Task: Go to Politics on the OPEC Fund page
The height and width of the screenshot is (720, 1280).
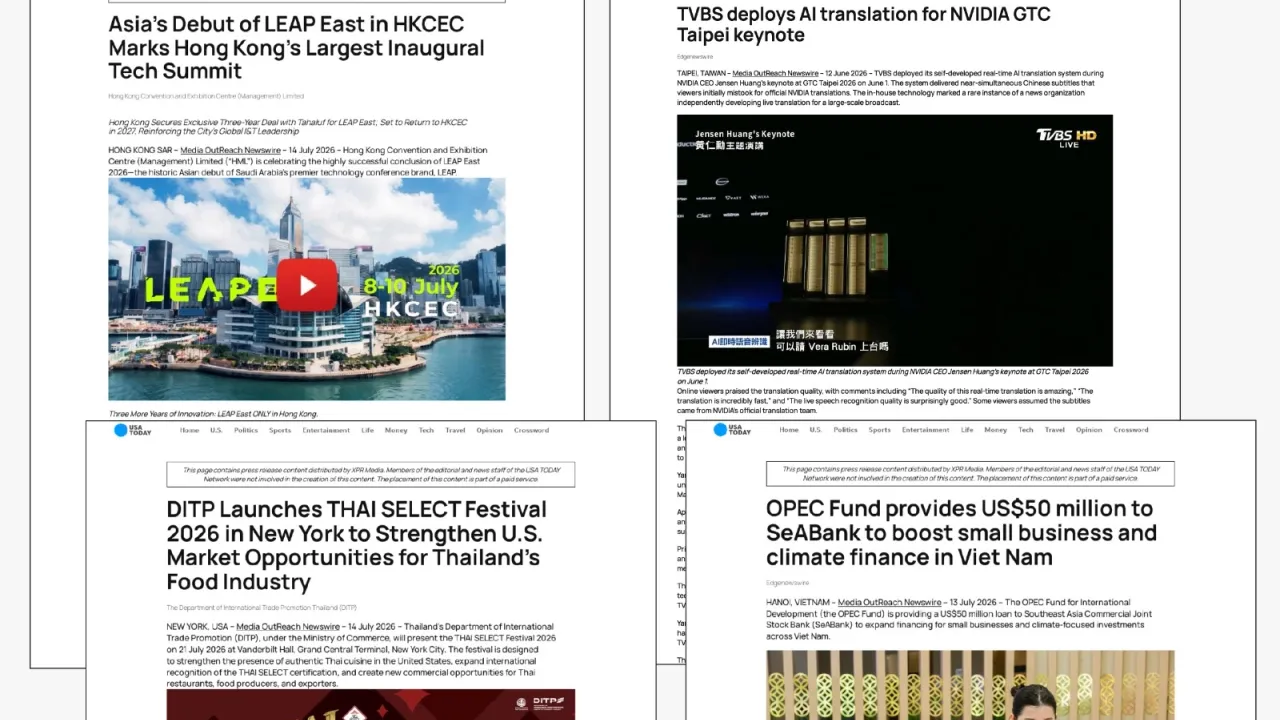Action: click(x=846, y=430)
